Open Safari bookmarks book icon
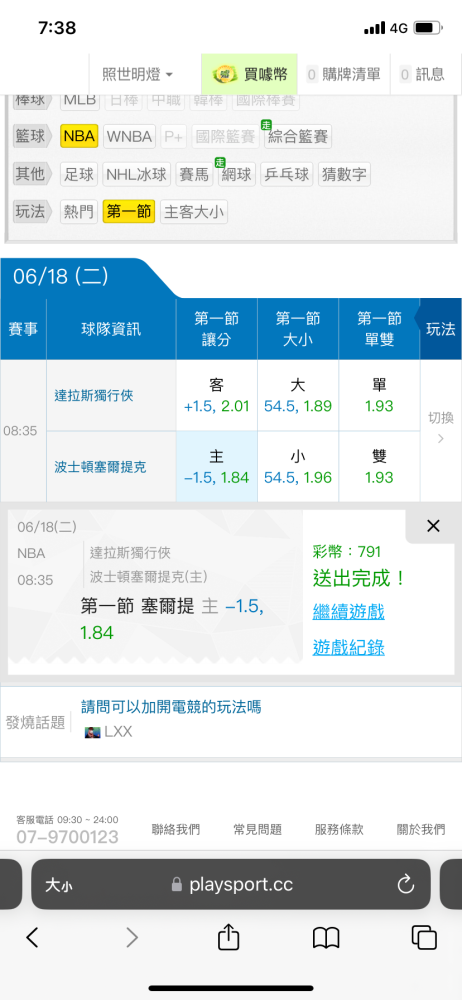 click(x=326, y=938)
